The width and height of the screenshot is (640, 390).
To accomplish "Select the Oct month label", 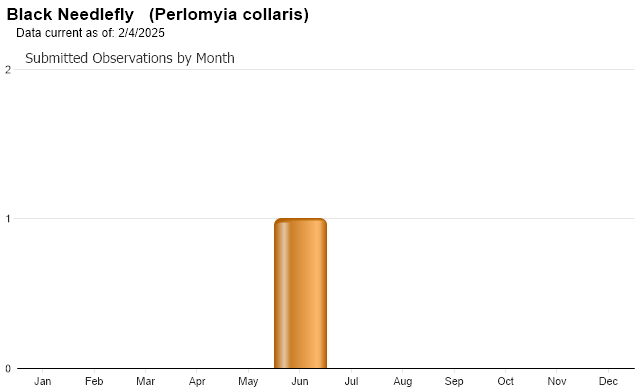I will pos(505,381).
